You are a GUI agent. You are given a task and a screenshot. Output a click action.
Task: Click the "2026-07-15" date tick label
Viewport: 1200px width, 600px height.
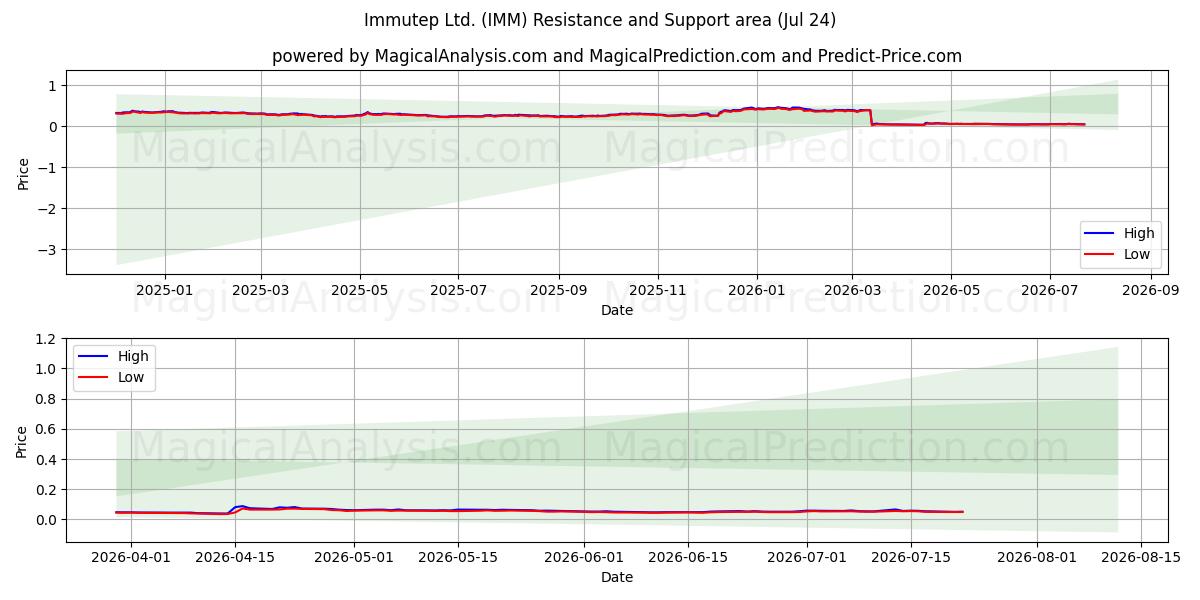(911, 558)
